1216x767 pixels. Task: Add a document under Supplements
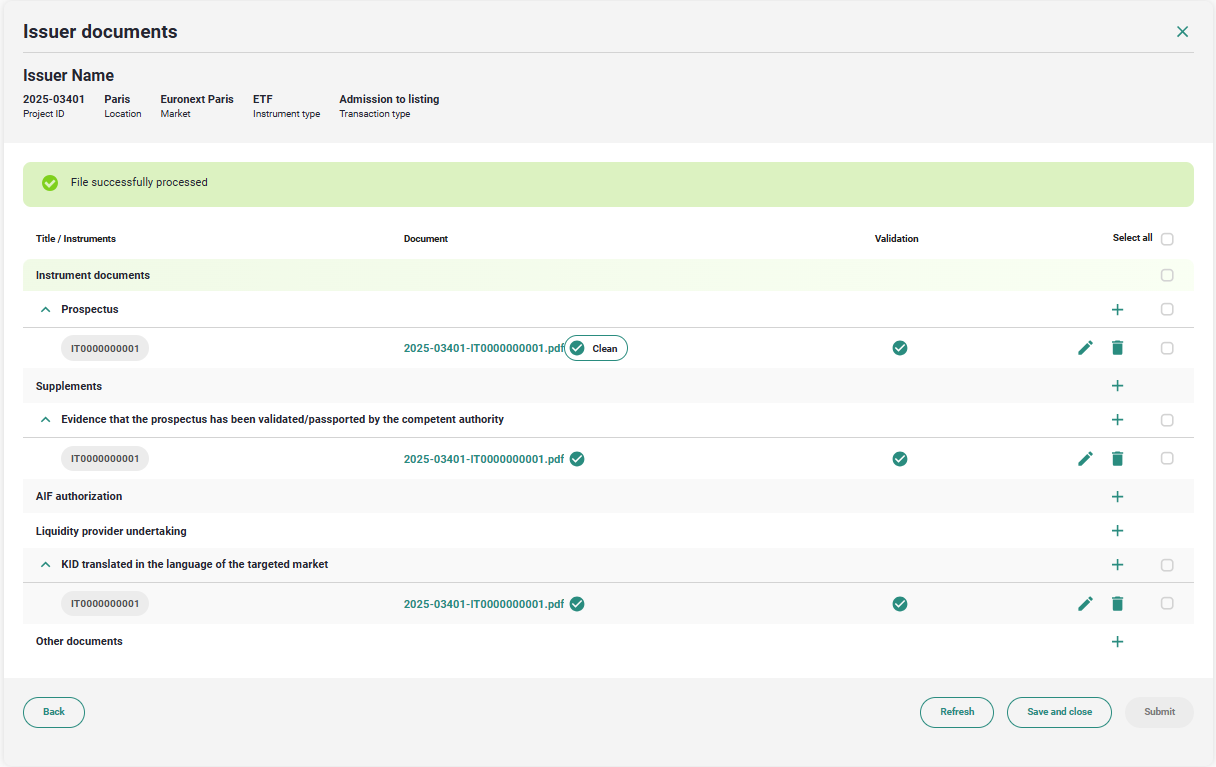[x=1117, y=386]
